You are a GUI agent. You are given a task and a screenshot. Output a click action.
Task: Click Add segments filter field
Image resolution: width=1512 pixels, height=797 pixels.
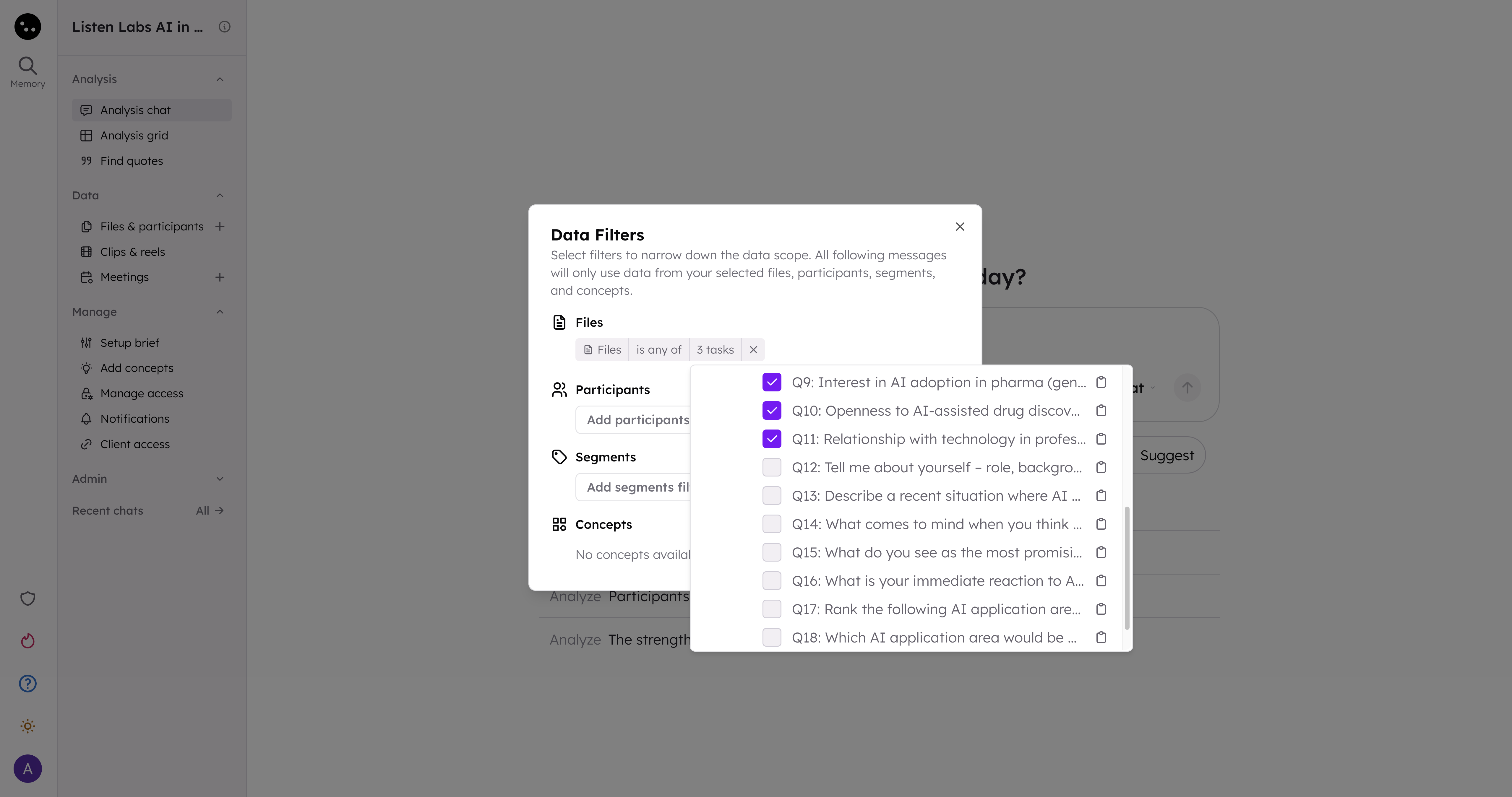pos(633,487)
